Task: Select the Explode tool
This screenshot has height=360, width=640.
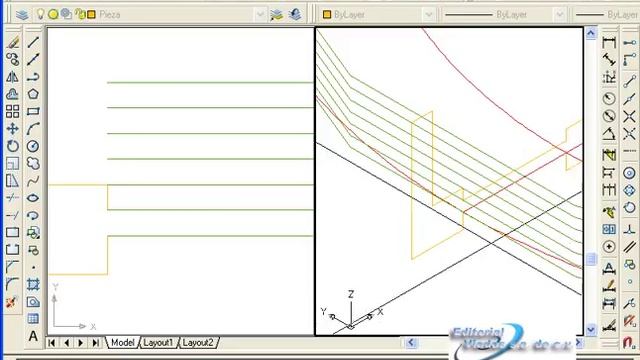Action: pos(13,302)
